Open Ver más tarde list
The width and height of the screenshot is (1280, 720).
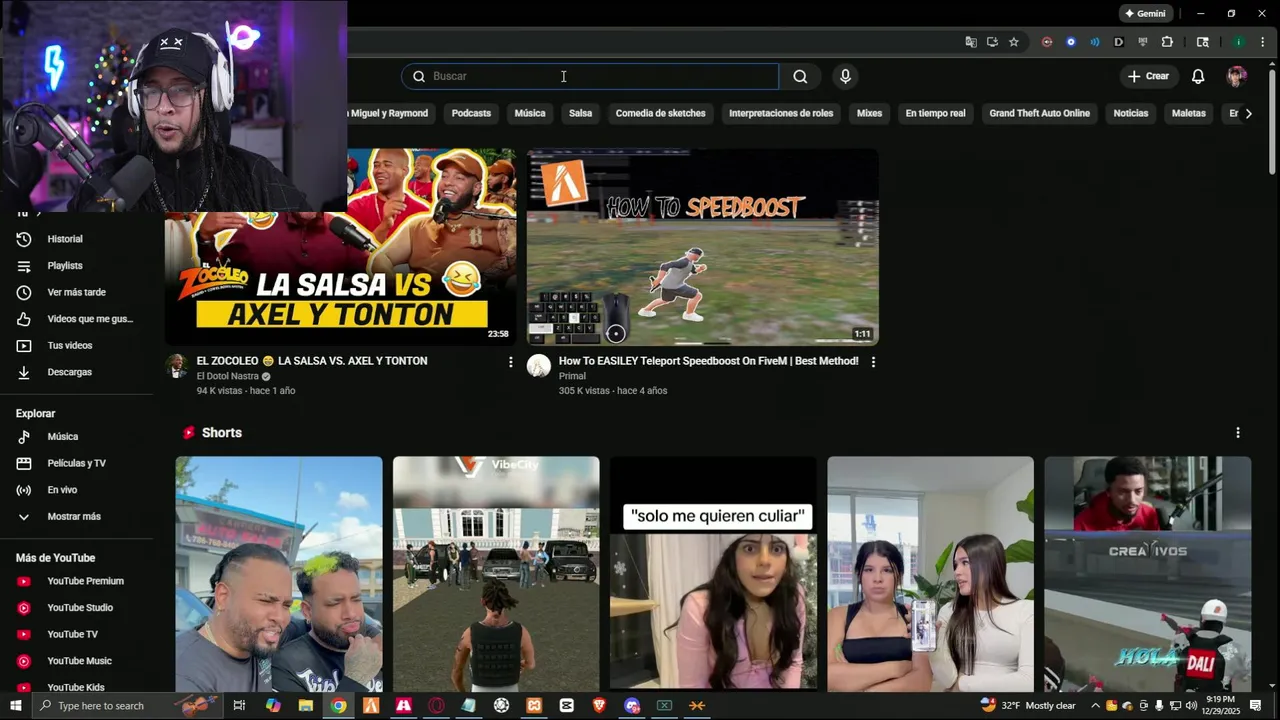pyautogui.click(x=76, y=292)
